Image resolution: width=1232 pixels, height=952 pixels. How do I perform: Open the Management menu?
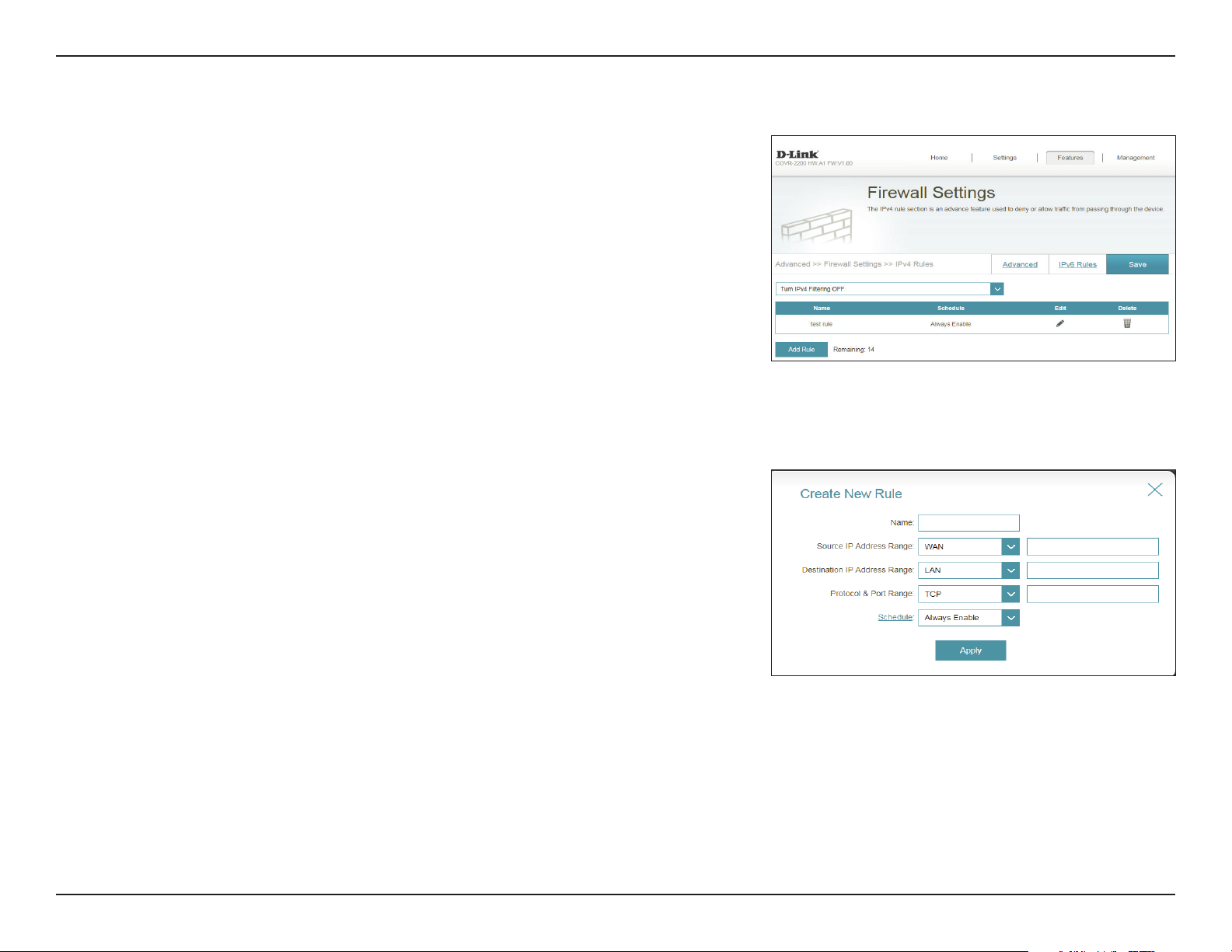tap(1136, 158)
